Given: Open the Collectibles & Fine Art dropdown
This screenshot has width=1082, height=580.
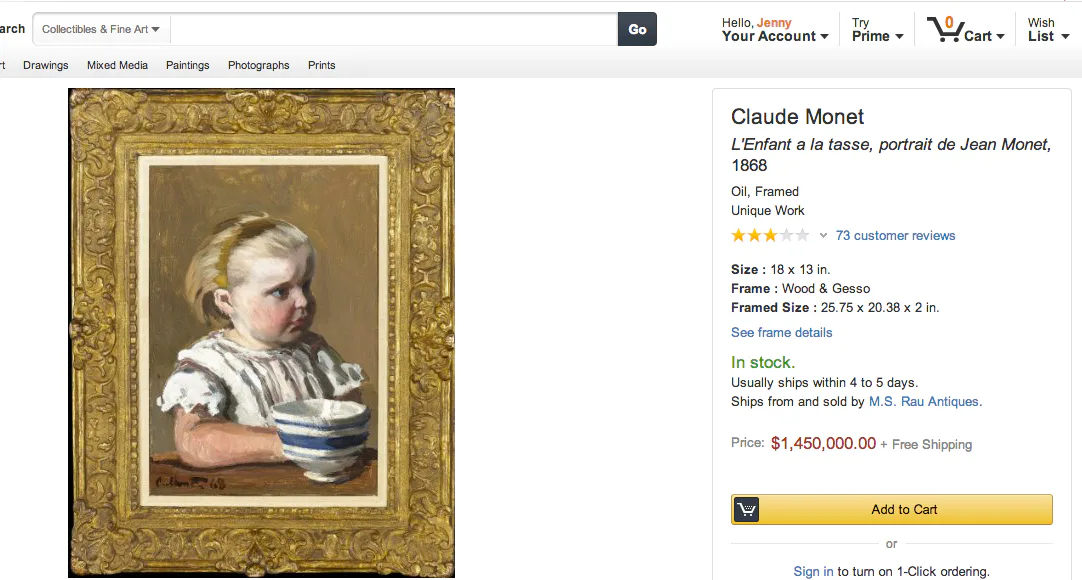Looking at the screenshot, I should (x=101, y=29).
